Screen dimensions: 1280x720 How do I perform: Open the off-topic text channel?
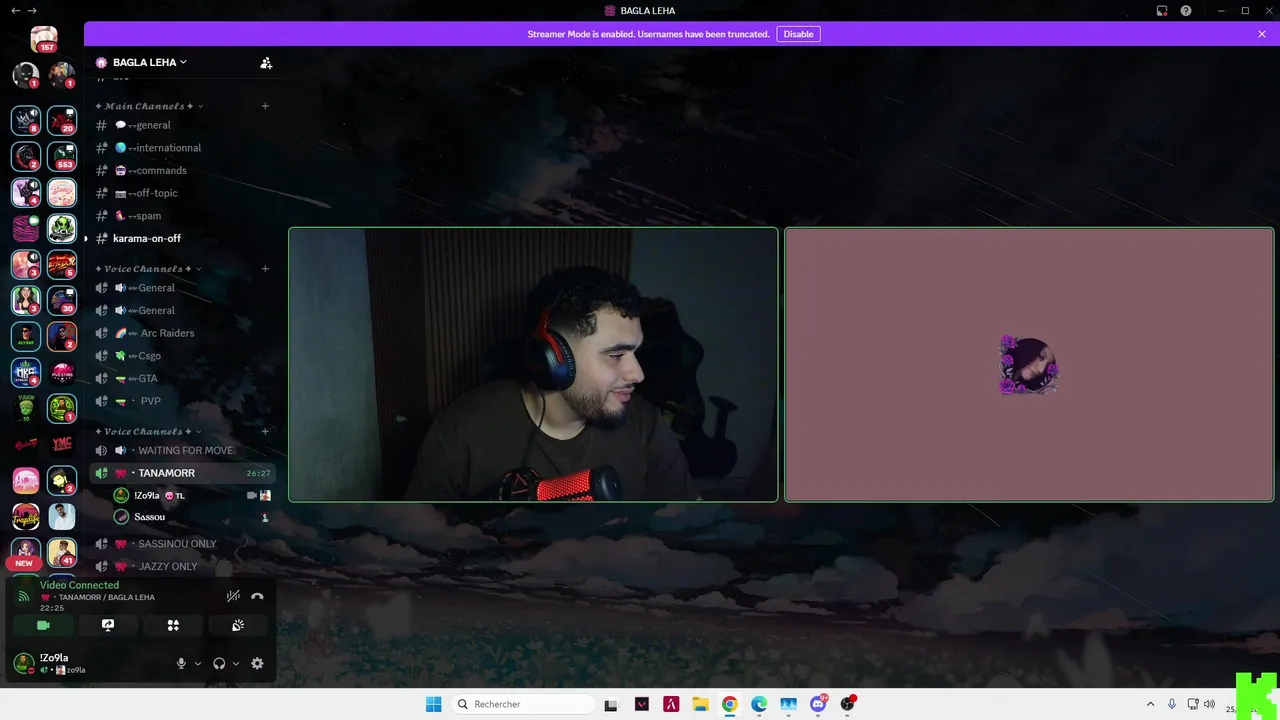click(182, 193)
